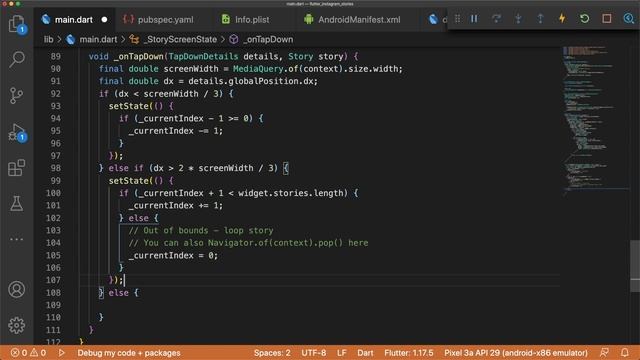Click 'MediaQuery' on line 90
Screen dimensions: 640x360
258,69
